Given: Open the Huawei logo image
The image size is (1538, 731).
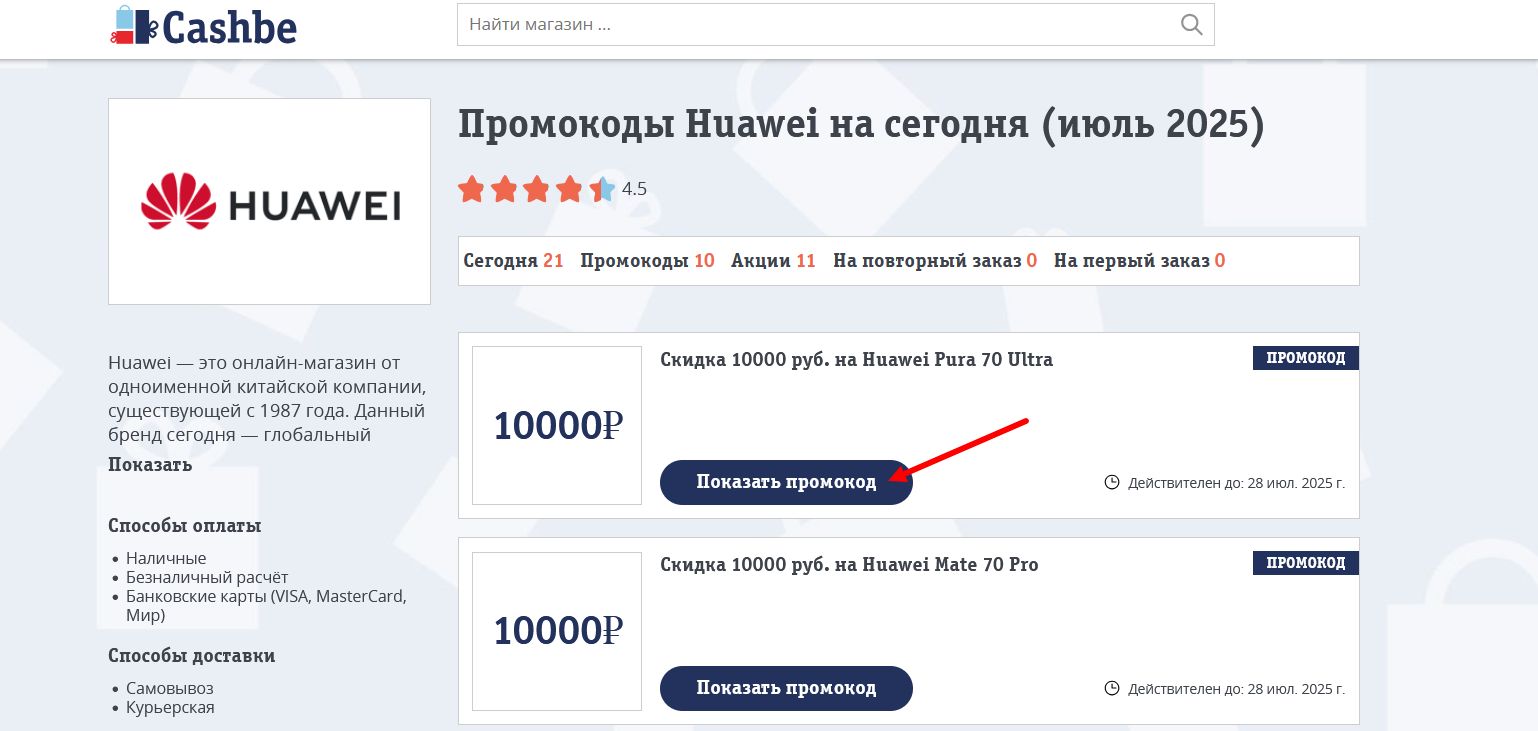Looking at the screenshot, I should [x=269, y=201].
